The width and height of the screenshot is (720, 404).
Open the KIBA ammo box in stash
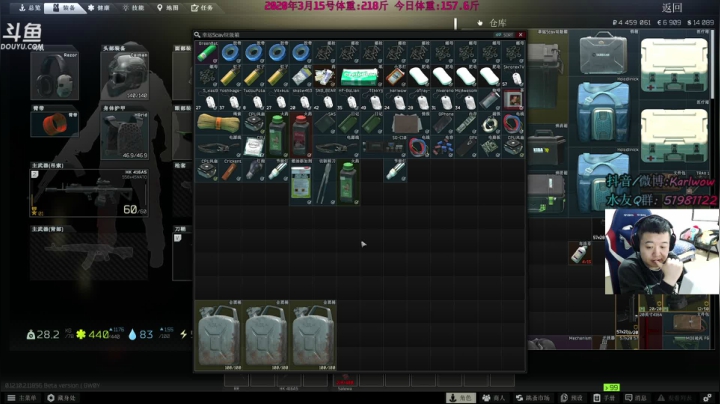coord(546,148)
